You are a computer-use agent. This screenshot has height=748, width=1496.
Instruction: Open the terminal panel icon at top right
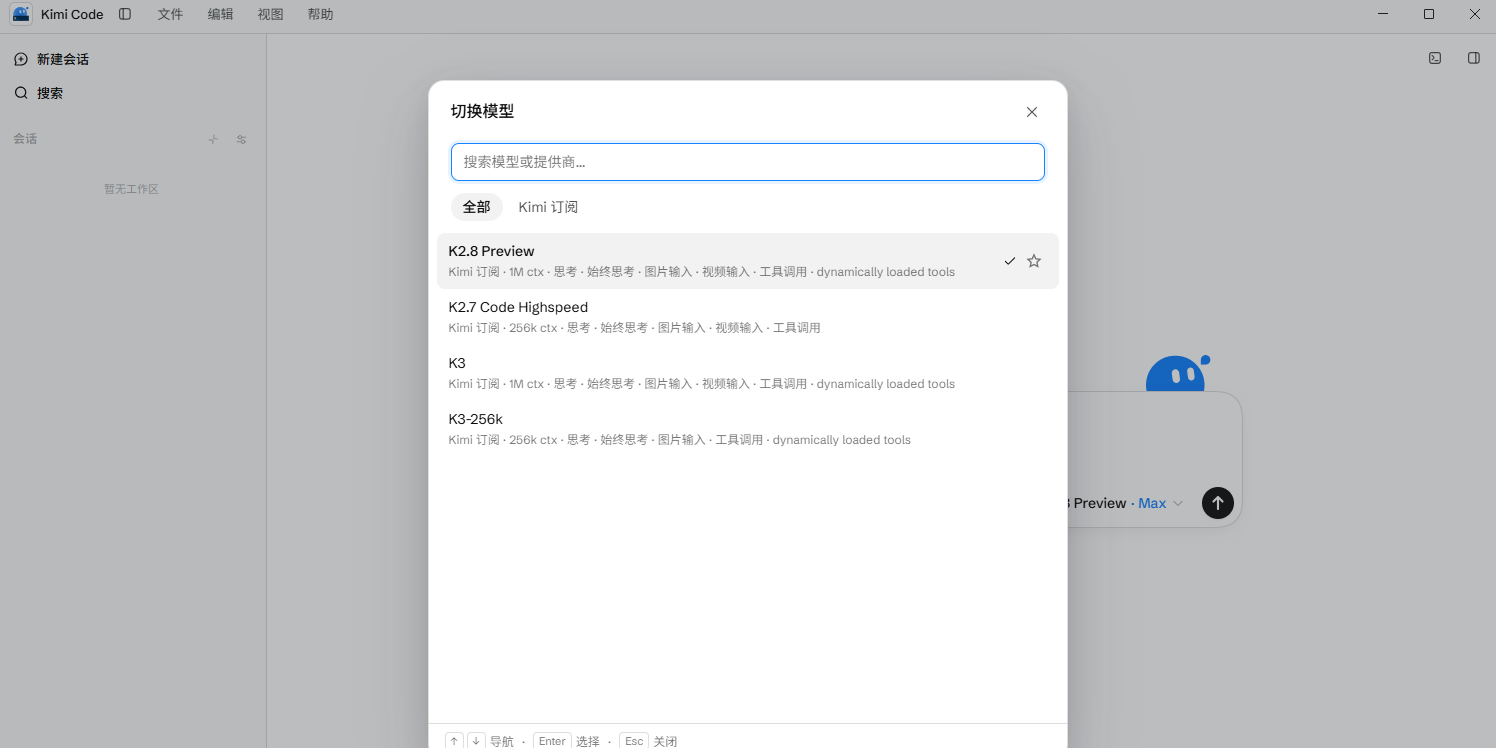point(1435,58)
